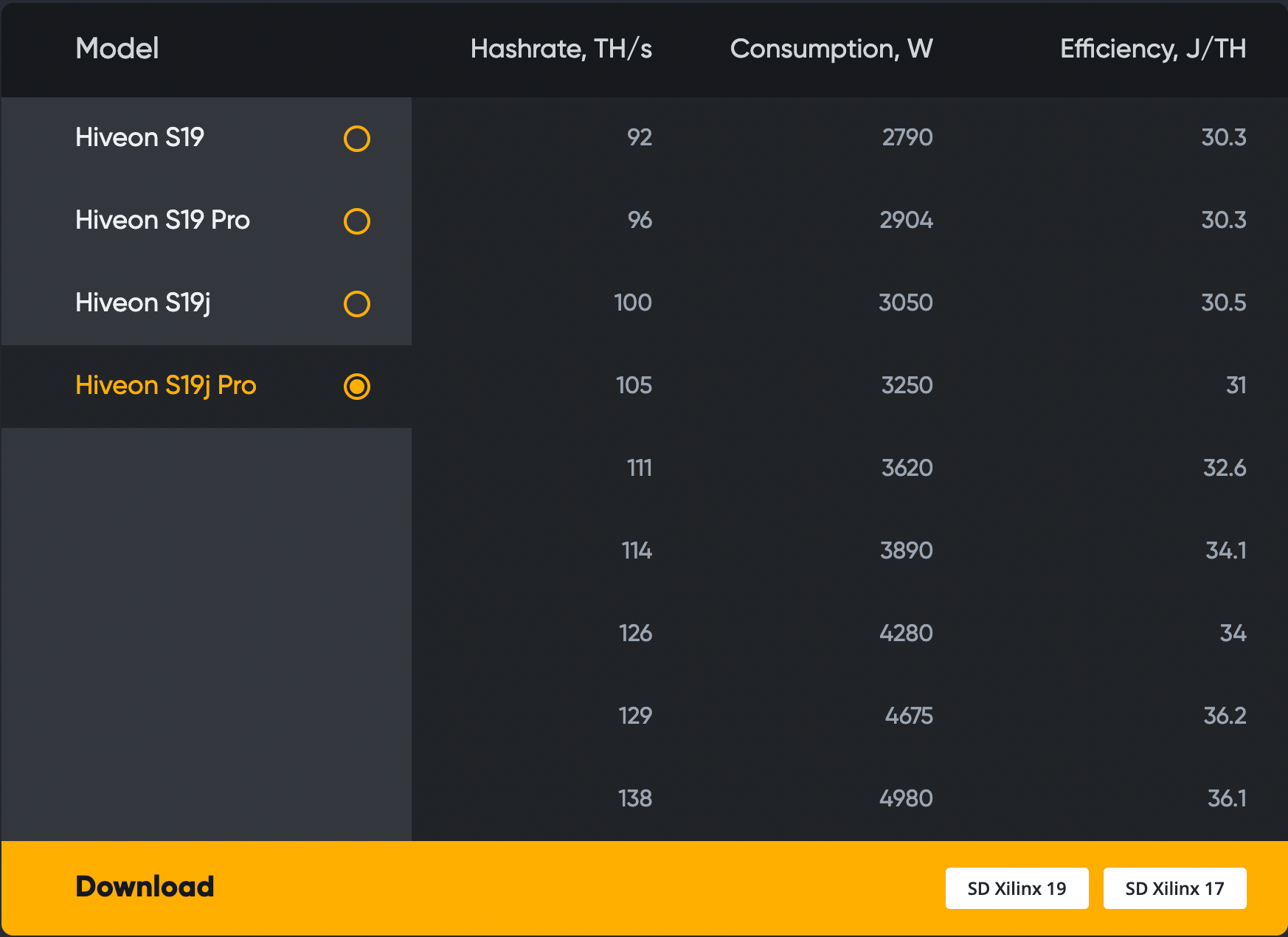Viewport: 1288px width, 937px height.
Task: Click the Consumption, W column header
Action: tap(831, 49)
